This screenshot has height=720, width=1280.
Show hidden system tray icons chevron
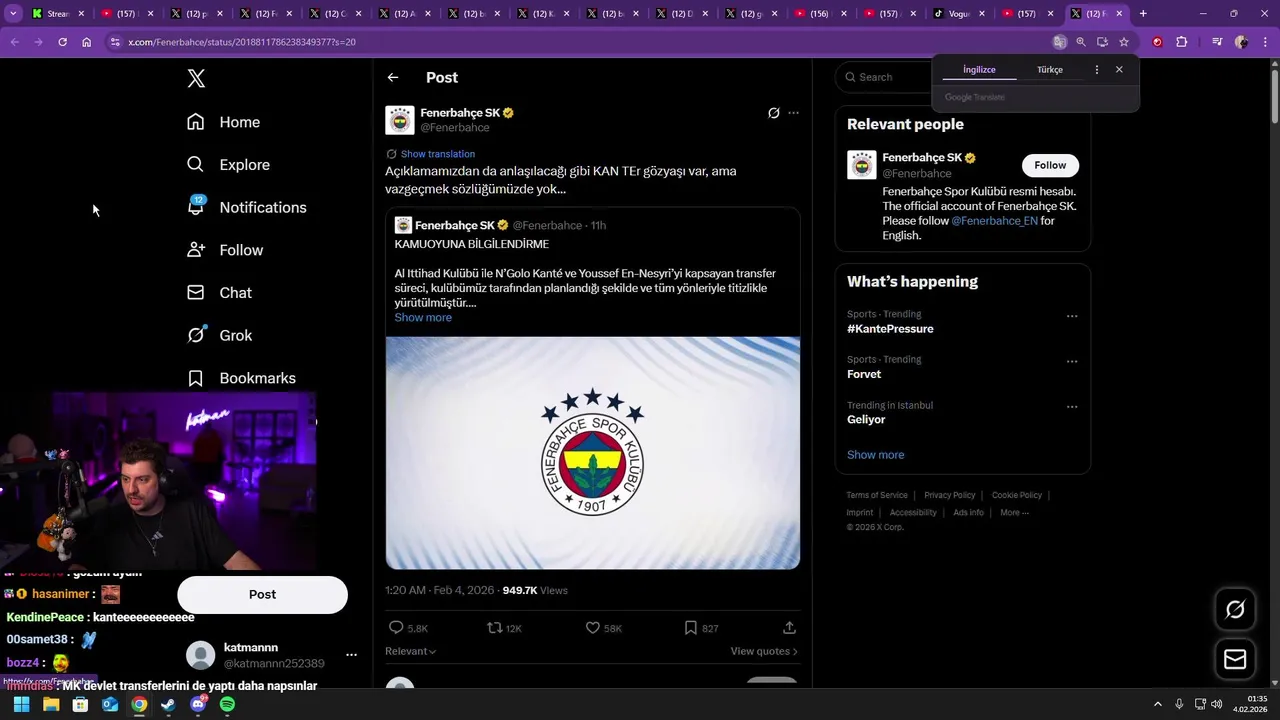(1158, 704)
